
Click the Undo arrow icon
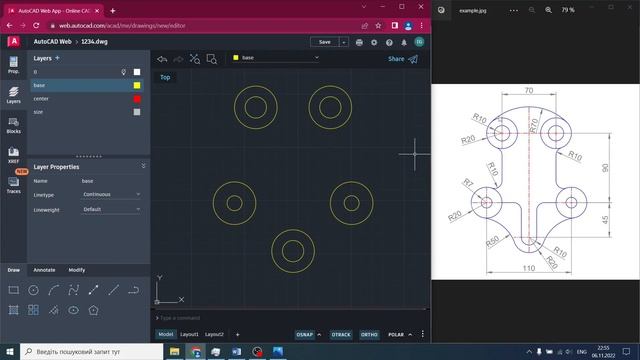pos(162,59)
